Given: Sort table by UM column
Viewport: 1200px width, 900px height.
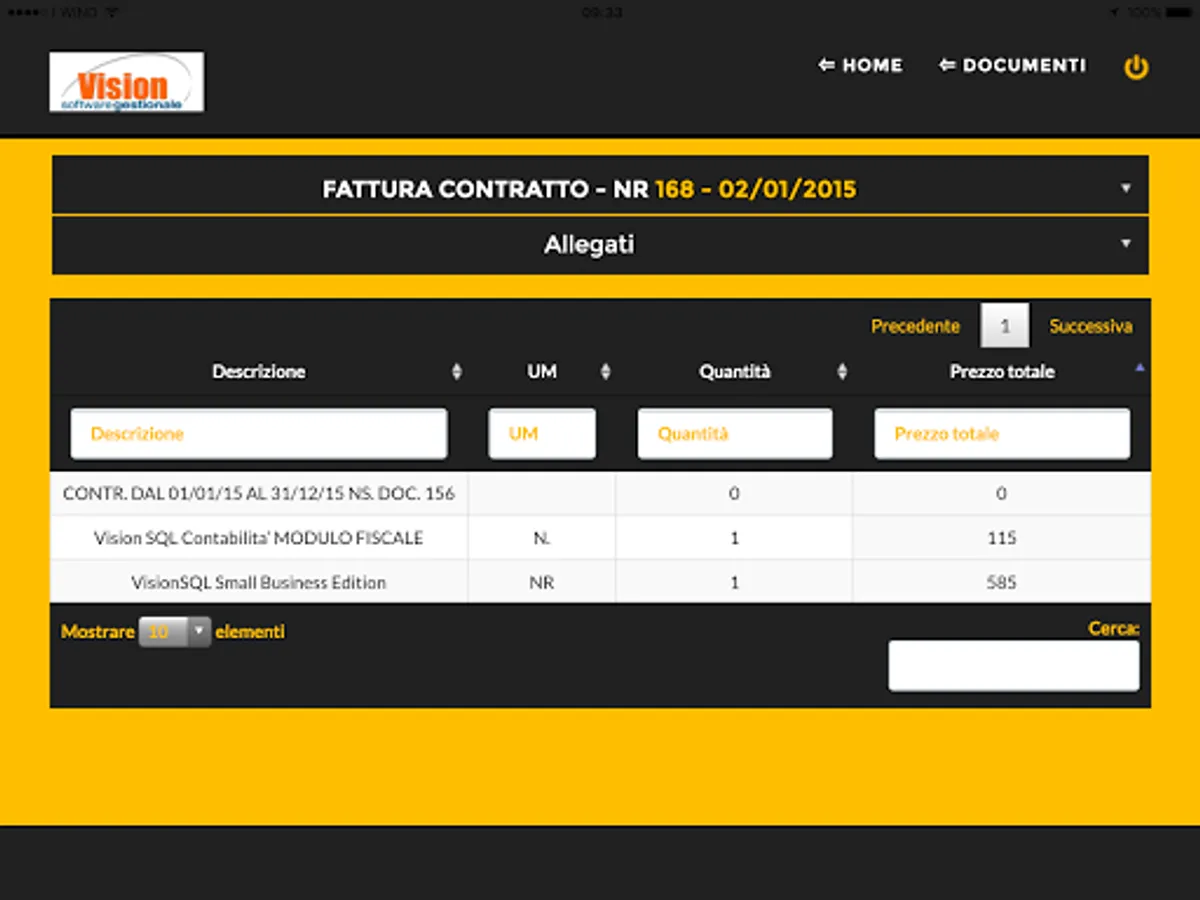Looking at the screenshot, I should pos(542,372).
